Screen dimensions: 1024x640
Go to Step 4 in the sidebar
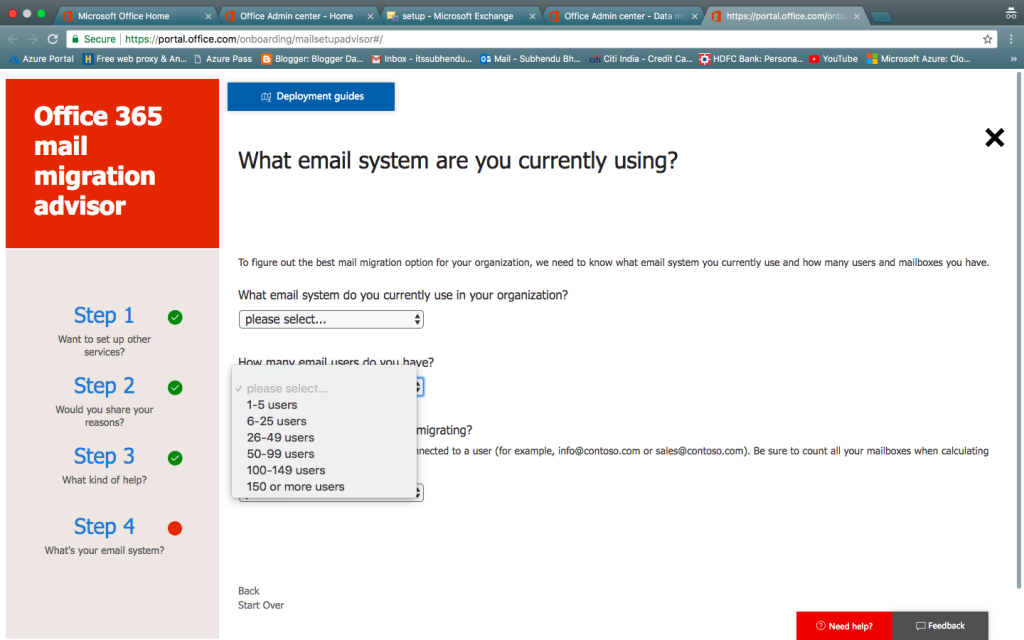pyautogui.click(x=104, y=527)
